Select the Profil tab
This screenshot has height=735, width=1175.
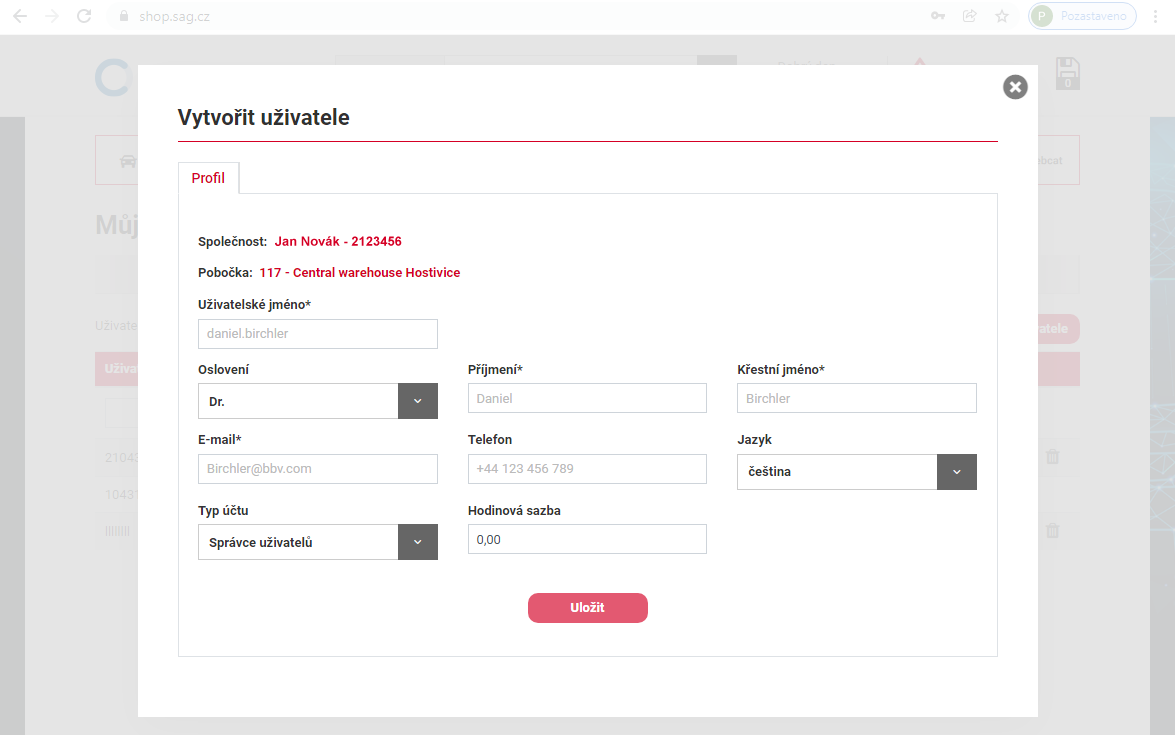(x=208, y=178)
